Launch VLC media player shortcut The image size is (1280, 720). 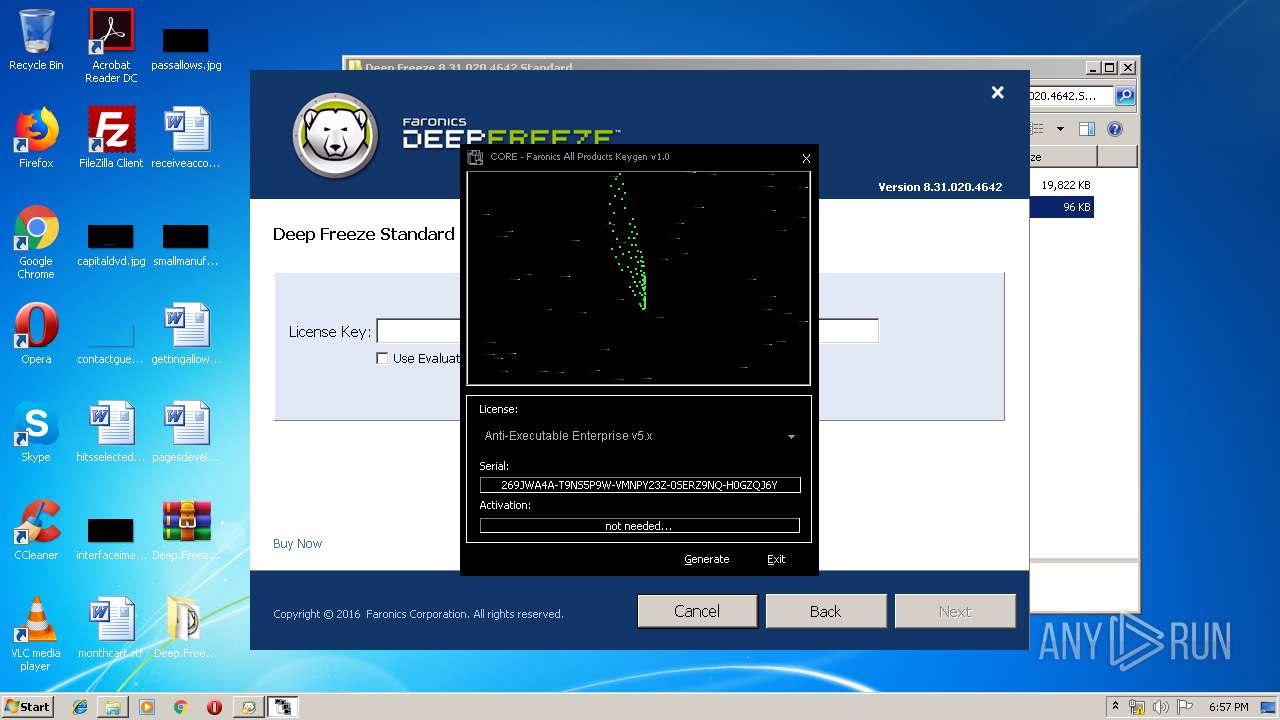point(36,634)
